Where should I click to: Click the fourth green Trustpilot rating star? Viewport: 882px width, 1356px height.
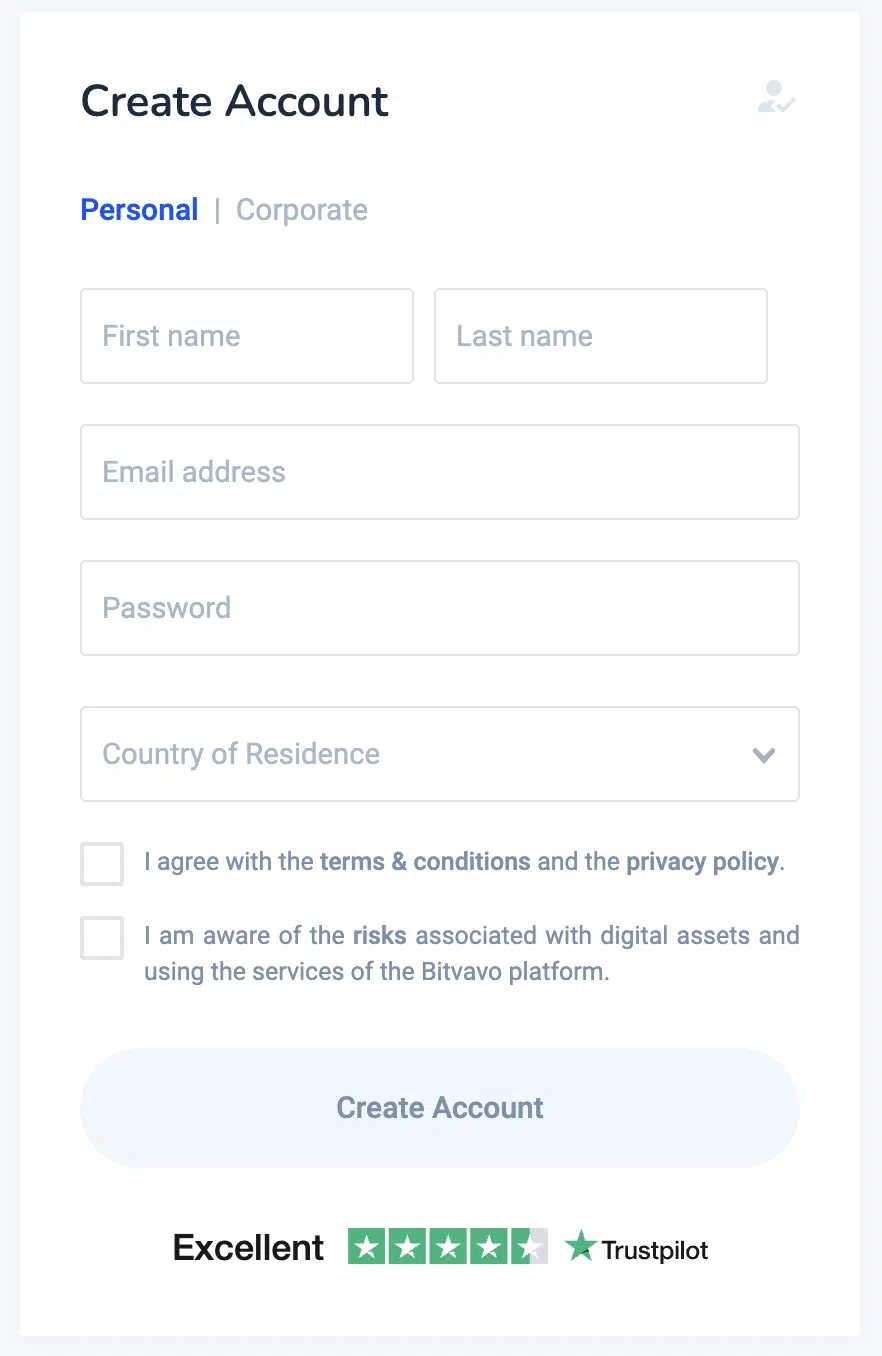click(x=488, y=1246)
